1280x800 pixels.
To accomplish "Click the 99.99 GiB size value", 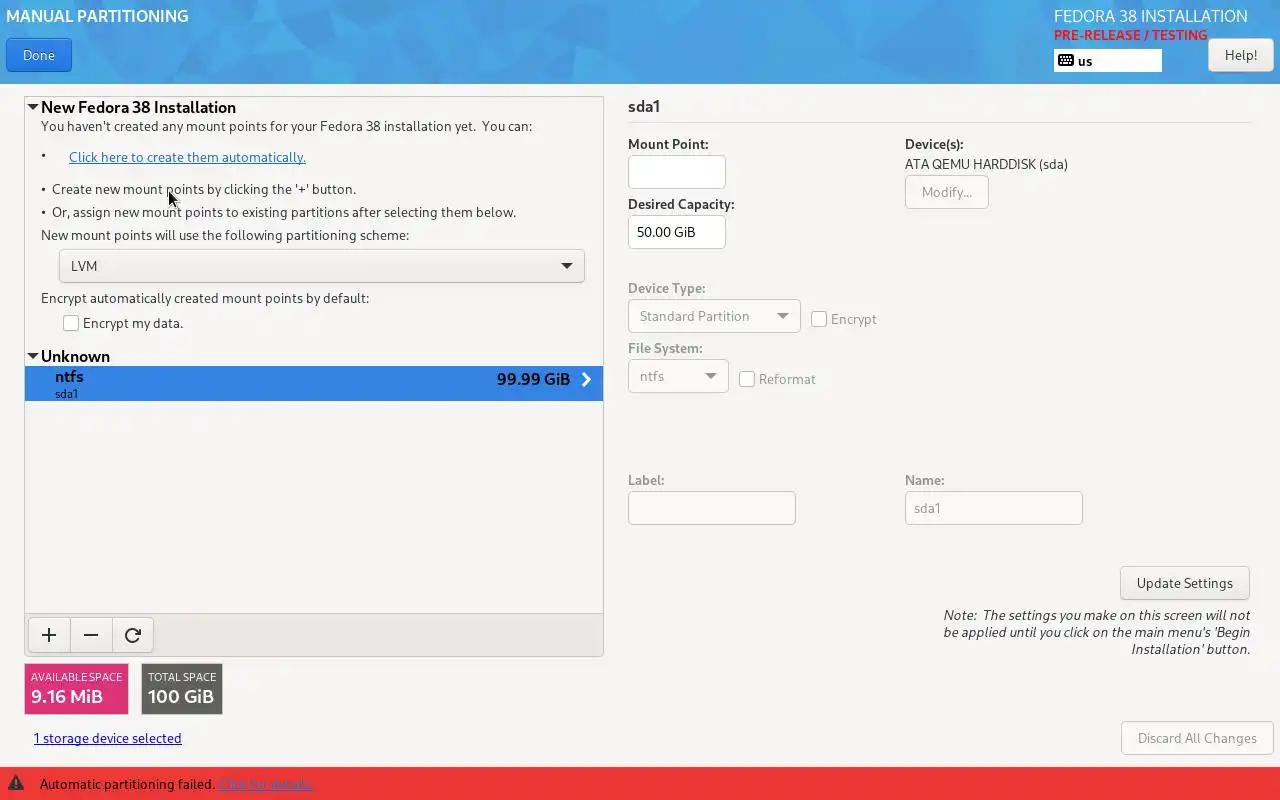I will coord(533,379).
